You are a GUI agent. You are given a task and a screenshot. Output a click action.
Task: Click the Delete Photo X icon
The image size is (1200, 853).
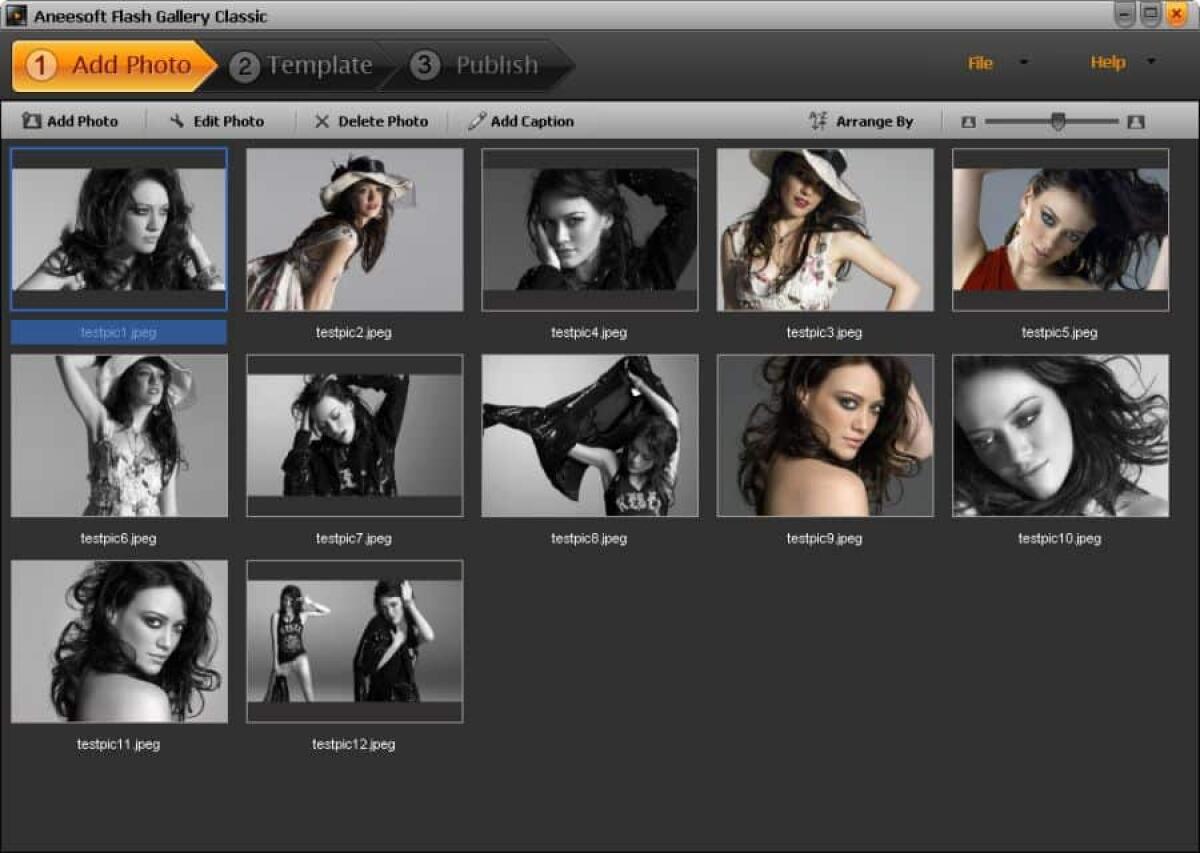322,120
